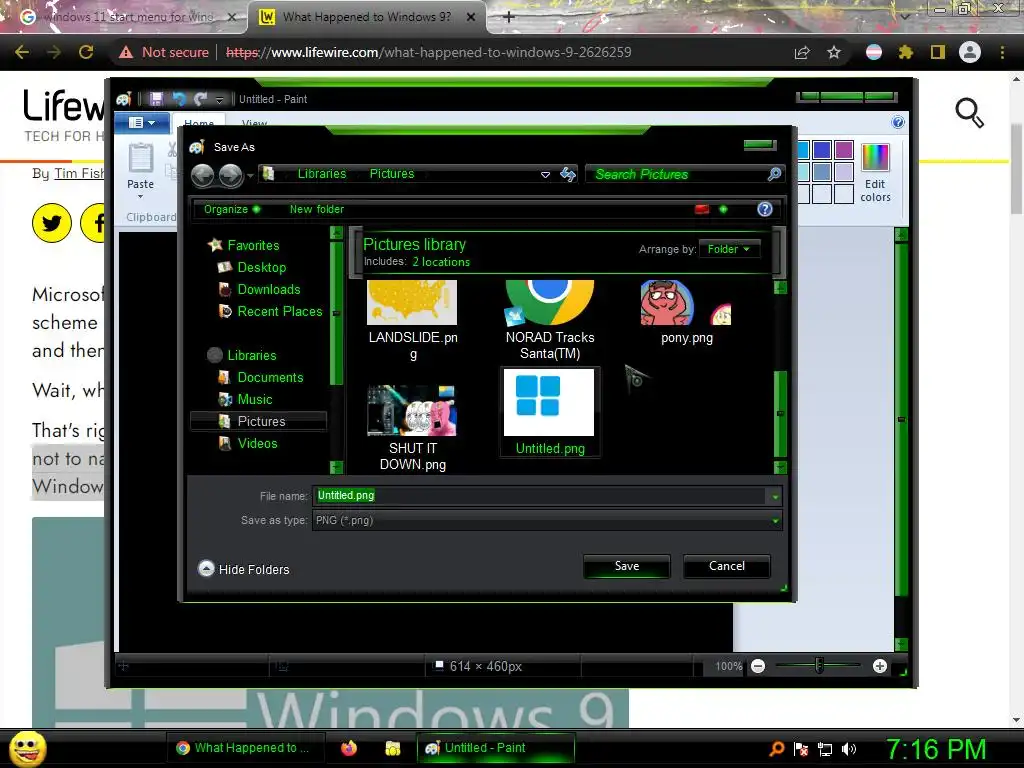Click the Undo arrow in Paint's title bar
The width and height of the screenshot is (1024, 768).
coord(179,99)
